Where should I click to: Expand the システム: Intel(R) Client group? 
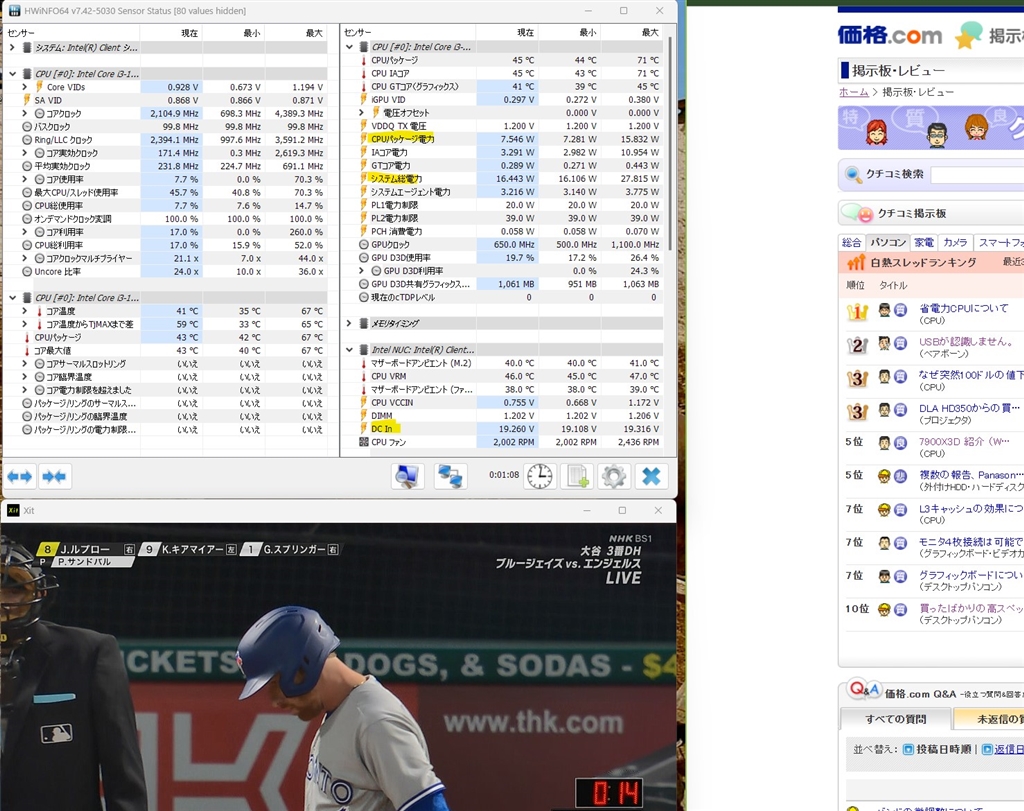pos(12,48)
